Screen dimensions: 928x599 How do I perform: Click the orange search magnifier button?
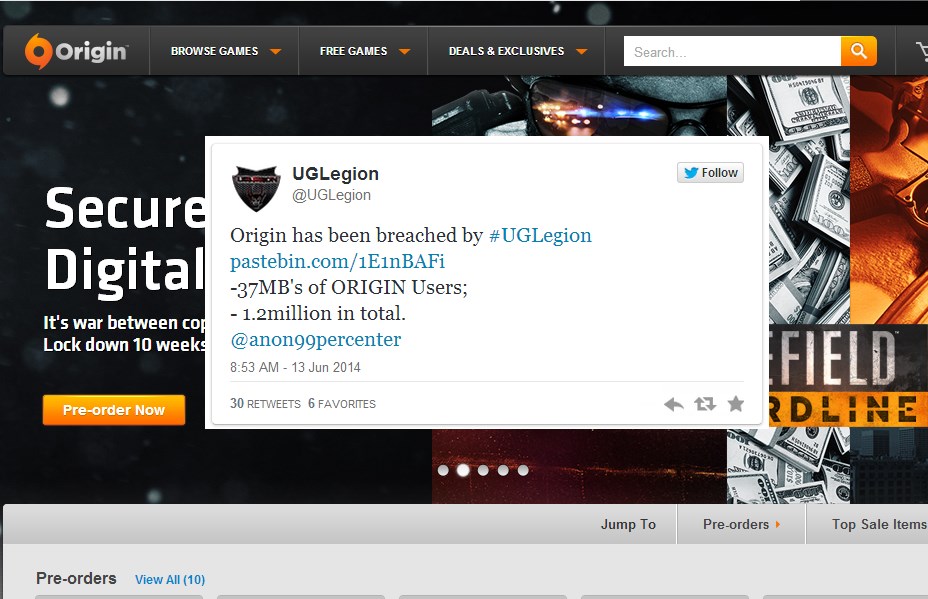coord(858,51)
